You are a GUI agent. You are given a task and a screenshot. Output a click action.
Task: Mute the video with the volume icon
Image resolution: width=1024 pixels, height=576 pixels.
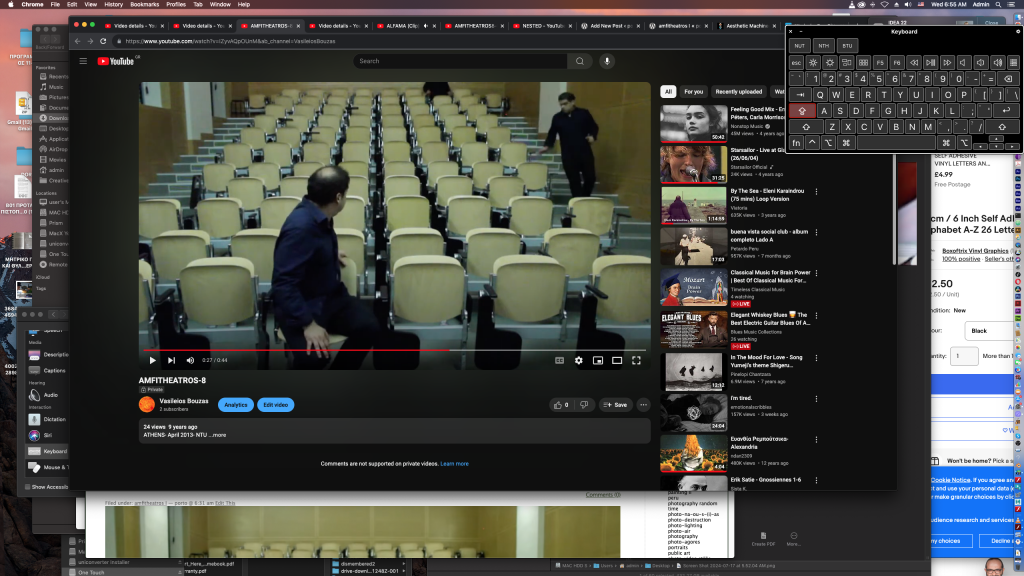(190, 360)
